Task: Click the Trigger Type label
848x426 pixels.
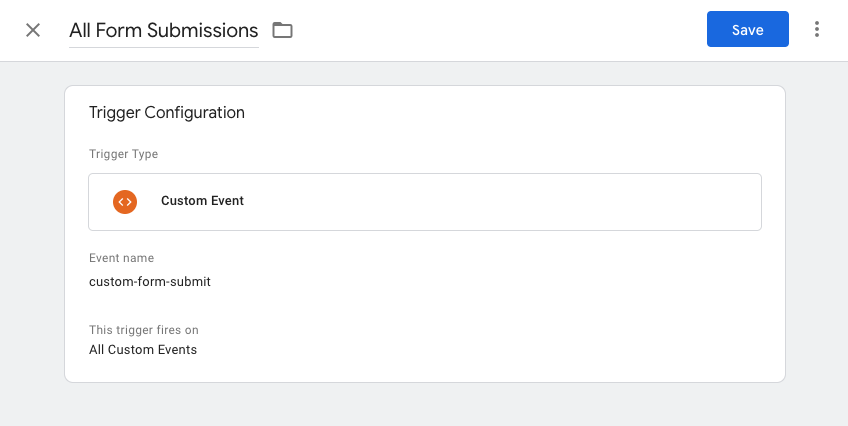Action: pos(123,154)
